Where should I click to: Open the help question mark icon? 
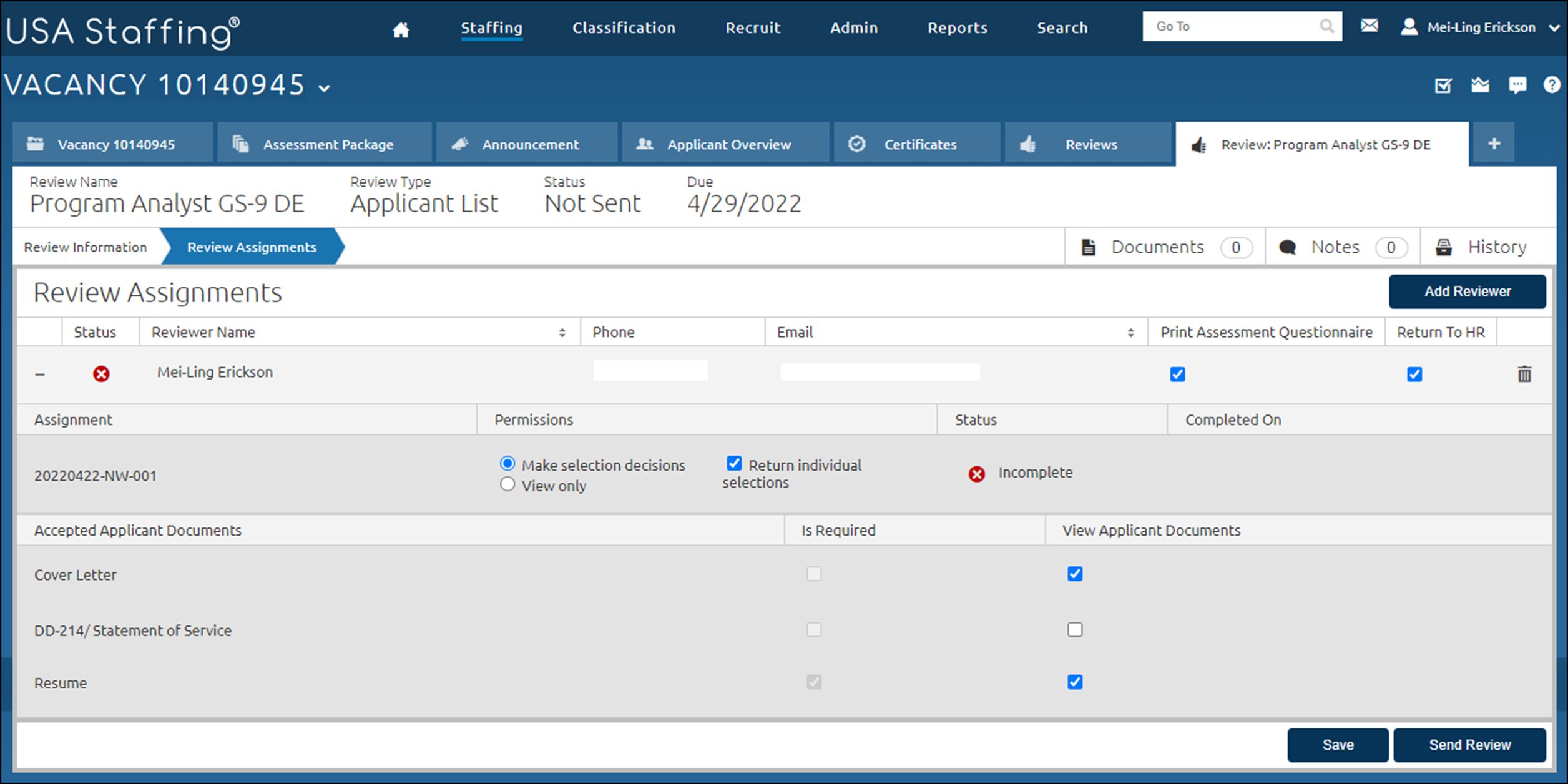click(1551, 84)
